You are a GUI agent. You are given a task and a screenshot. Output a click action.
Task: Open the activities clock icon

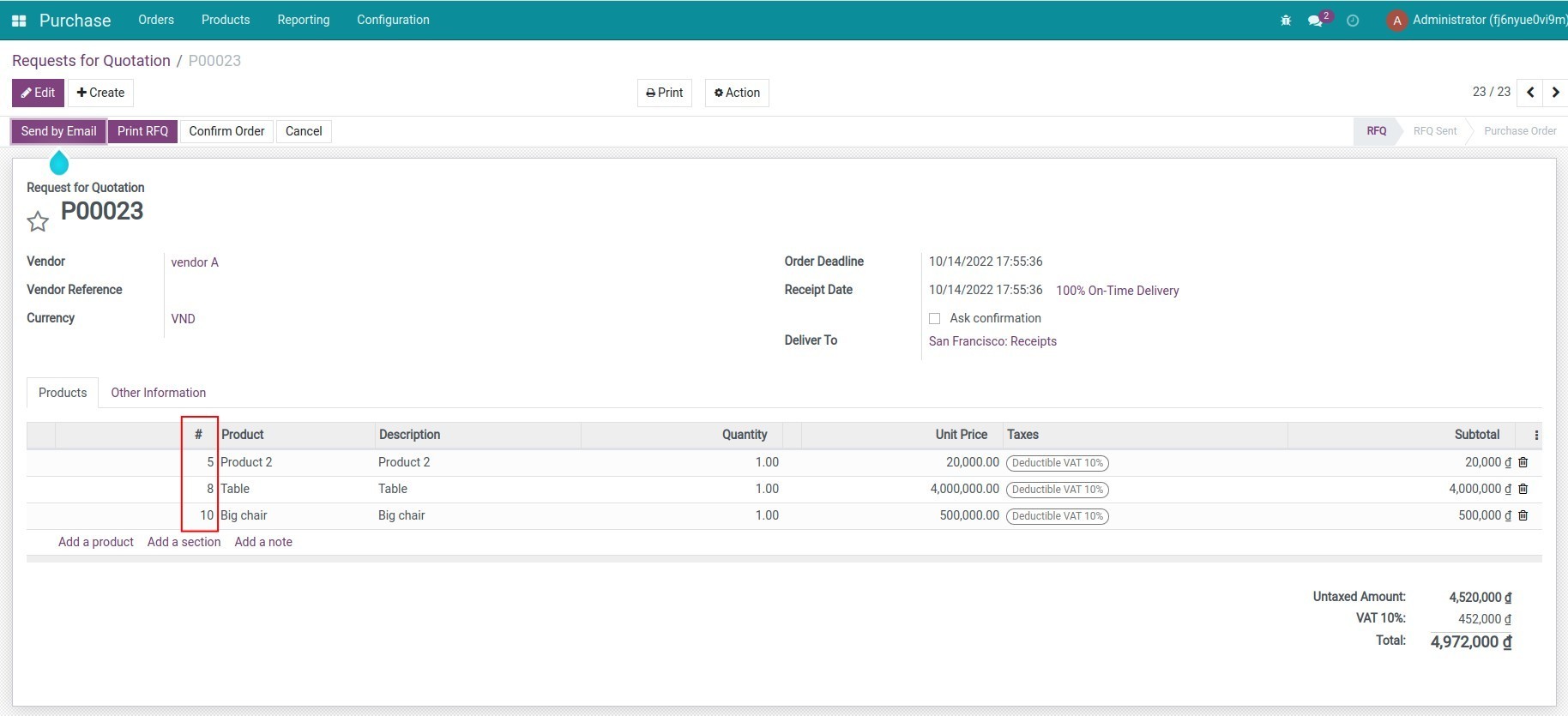(x=1353, y=21)
